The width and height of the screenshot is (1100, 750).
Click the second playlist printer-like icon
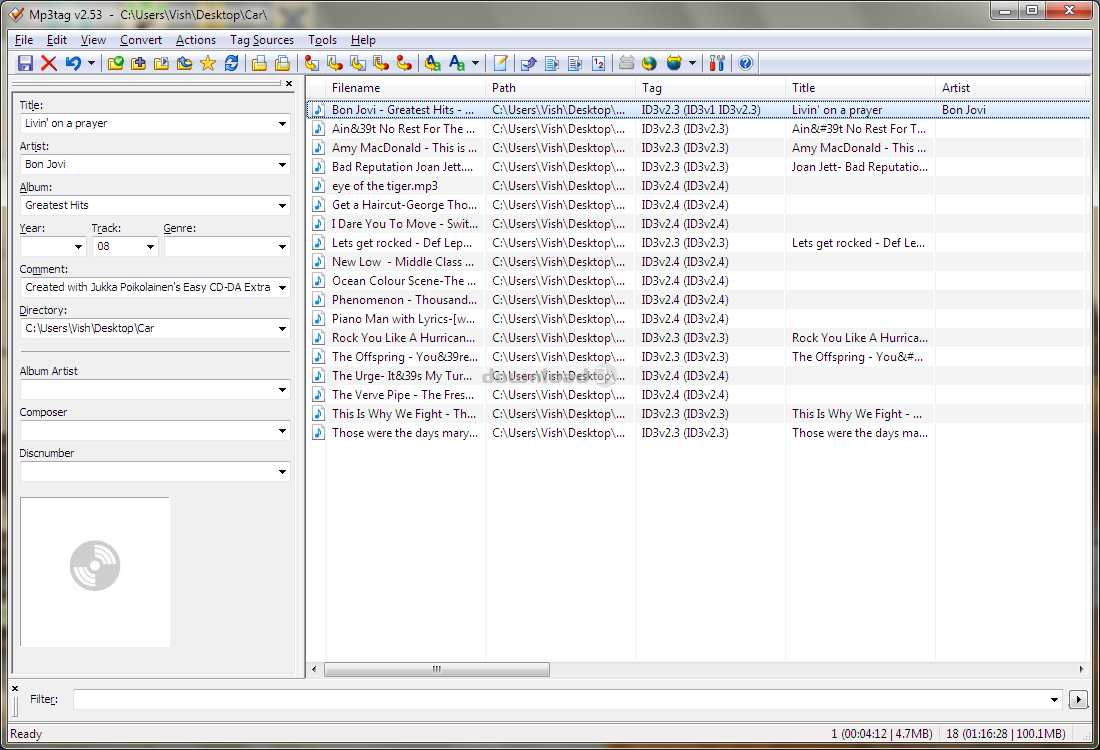282,63
